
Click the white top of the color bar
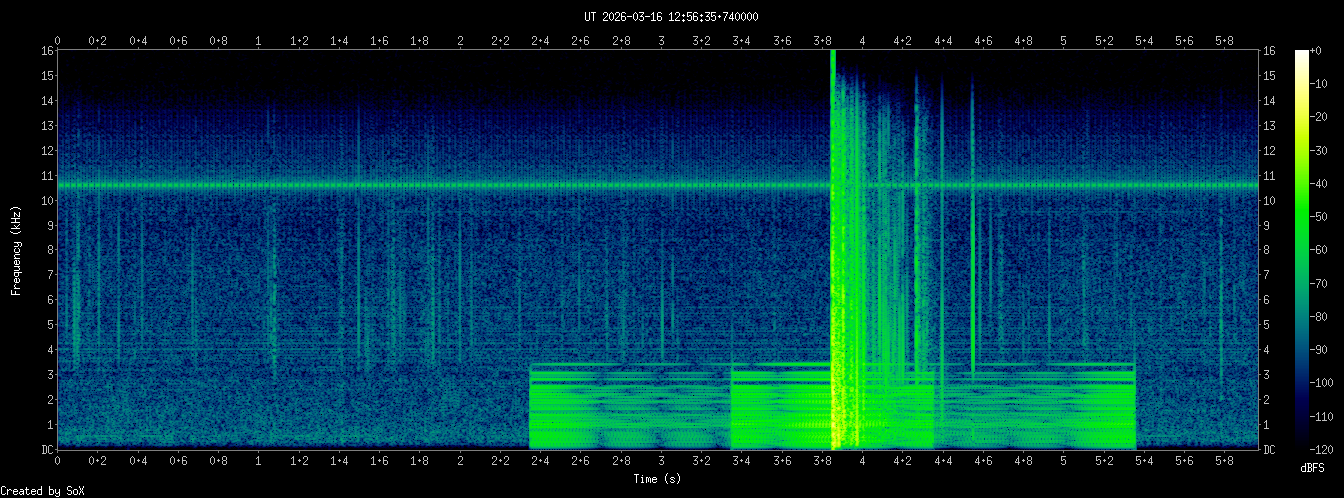[1302, 54]
